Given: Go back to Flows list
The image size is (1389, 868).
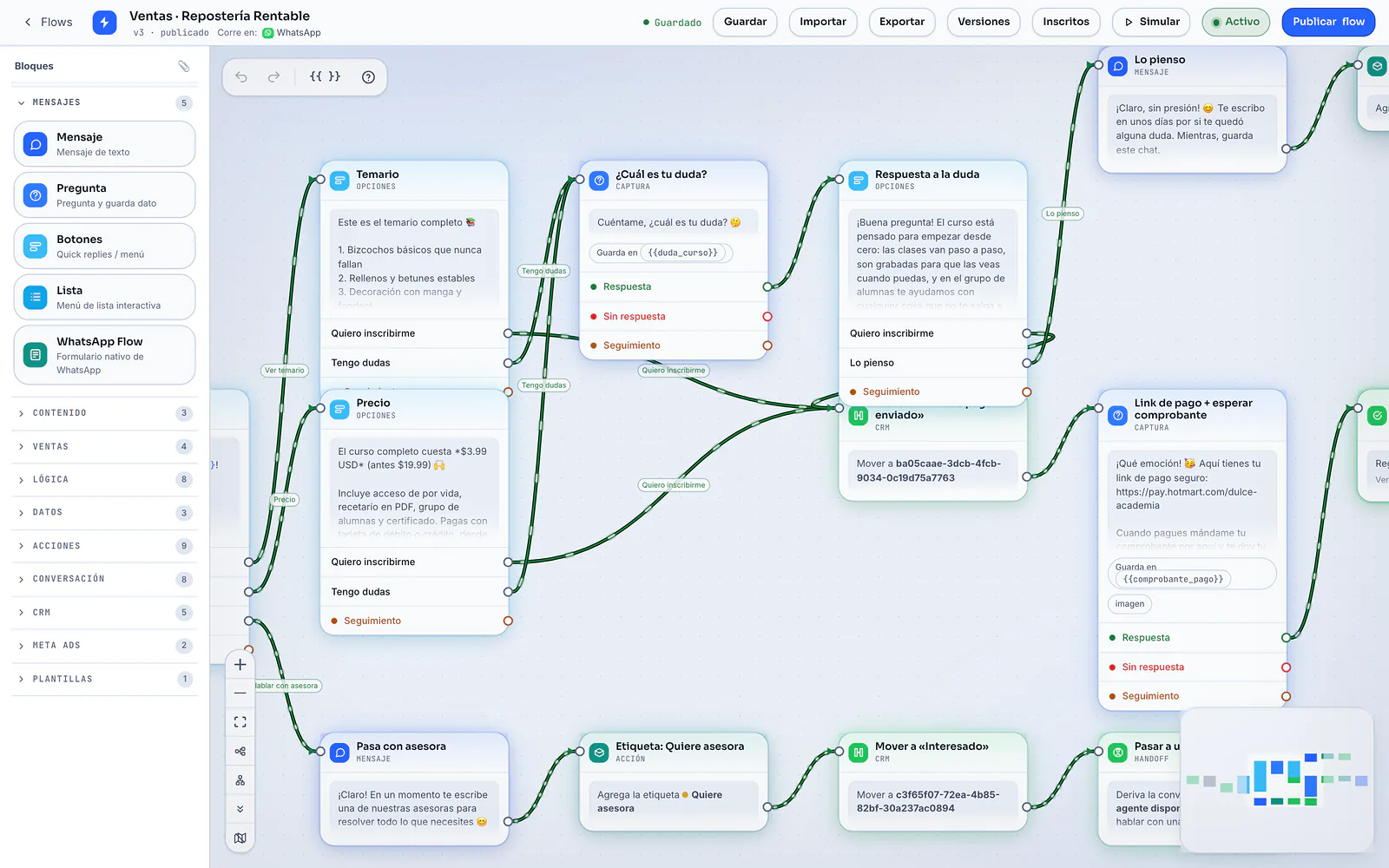Looking at the screenshot, I should point(48,22).
